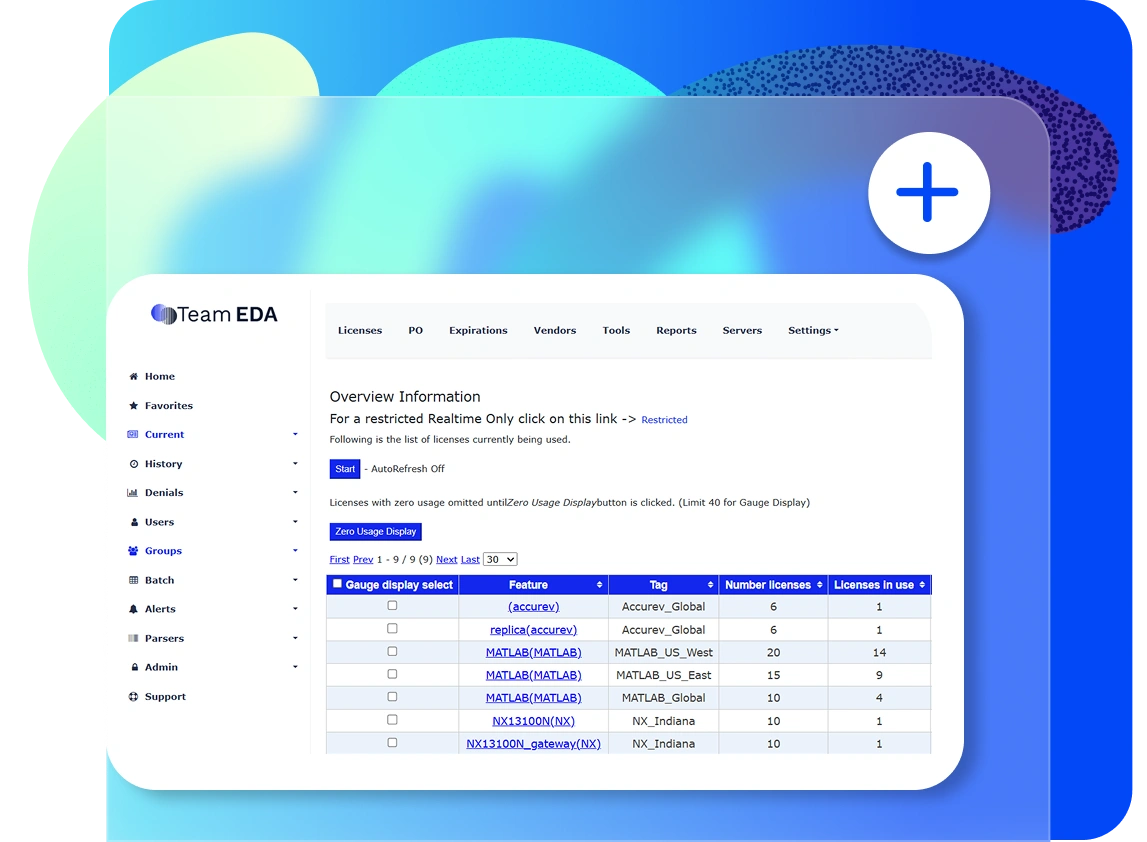The height and width of the screenshot is (842, 1147).
Task: Open the replica(accurev) feature link
Action: [533, 630]
